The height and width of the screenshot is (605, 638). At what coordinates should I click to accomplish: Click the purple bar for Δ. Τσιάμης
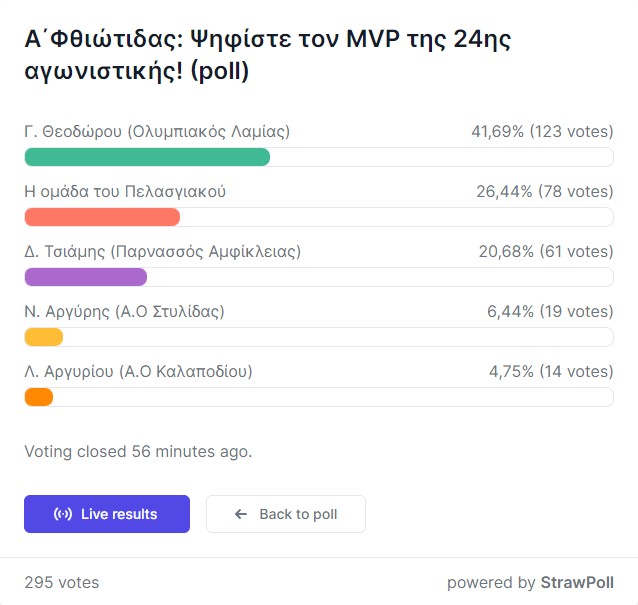point(86,277)
